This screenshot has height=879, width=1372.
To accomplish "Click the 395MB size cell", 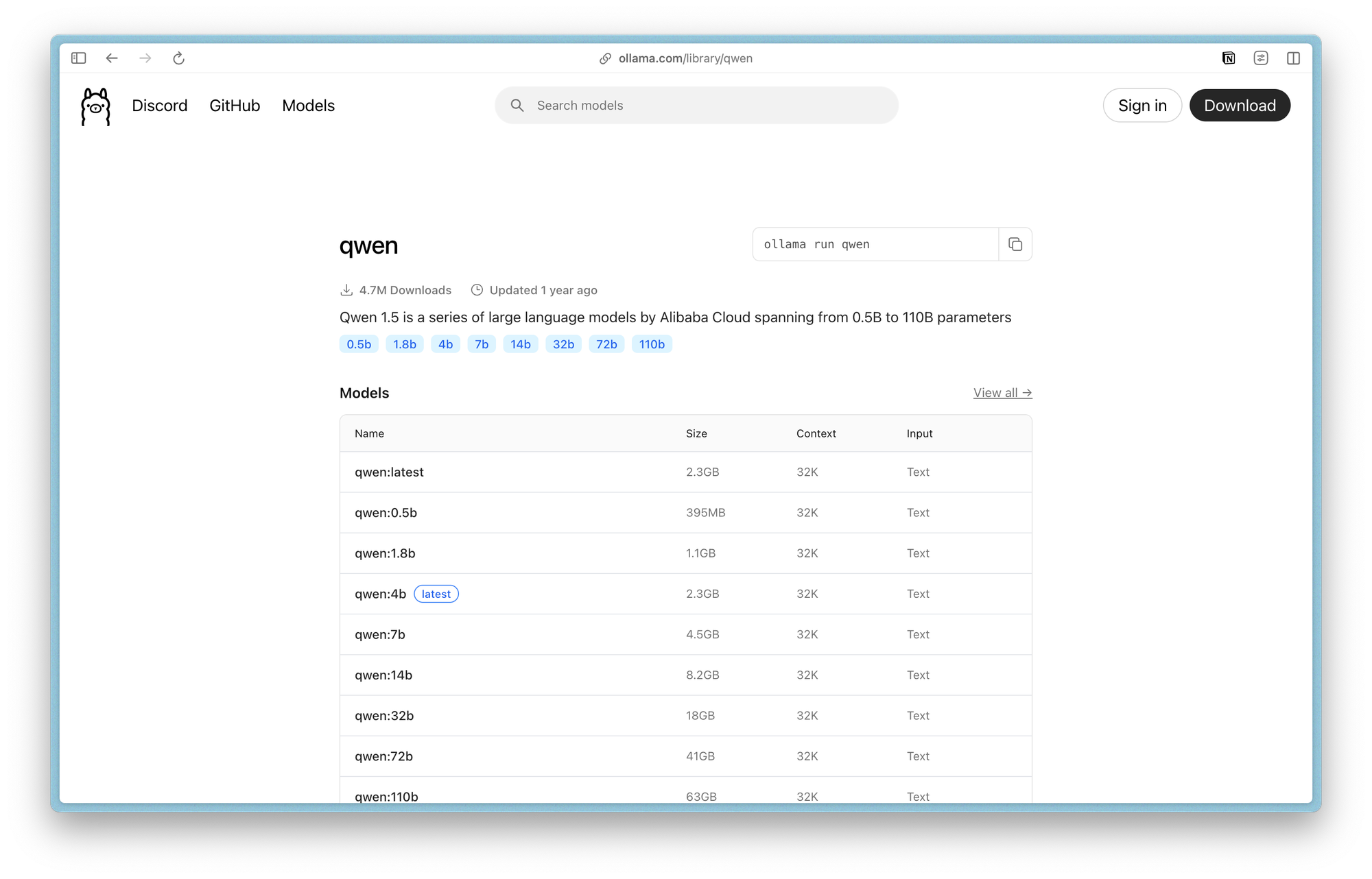I will (x=706, y=513).
